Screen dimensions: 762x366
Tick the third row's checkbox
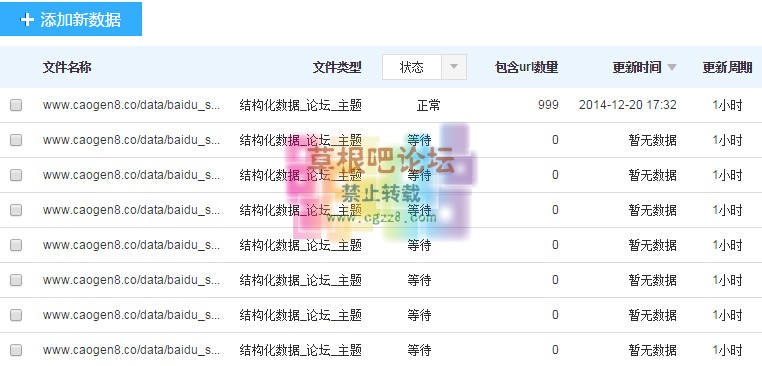16,175
